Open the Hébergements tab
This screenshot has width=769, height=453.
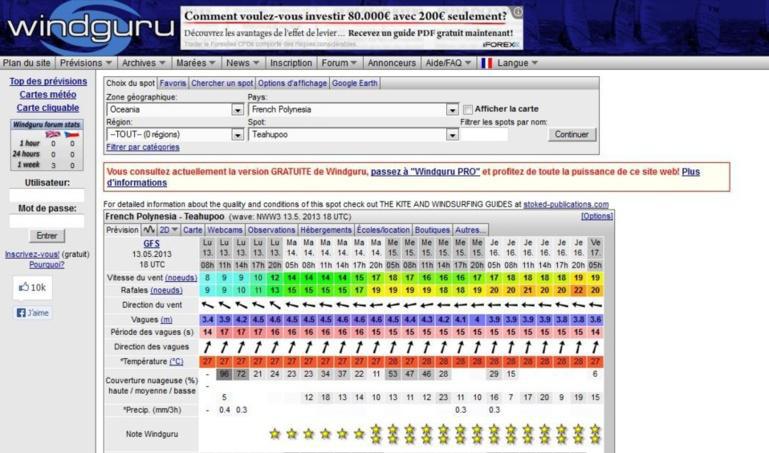pyautogui.click(x=326, y=229)
